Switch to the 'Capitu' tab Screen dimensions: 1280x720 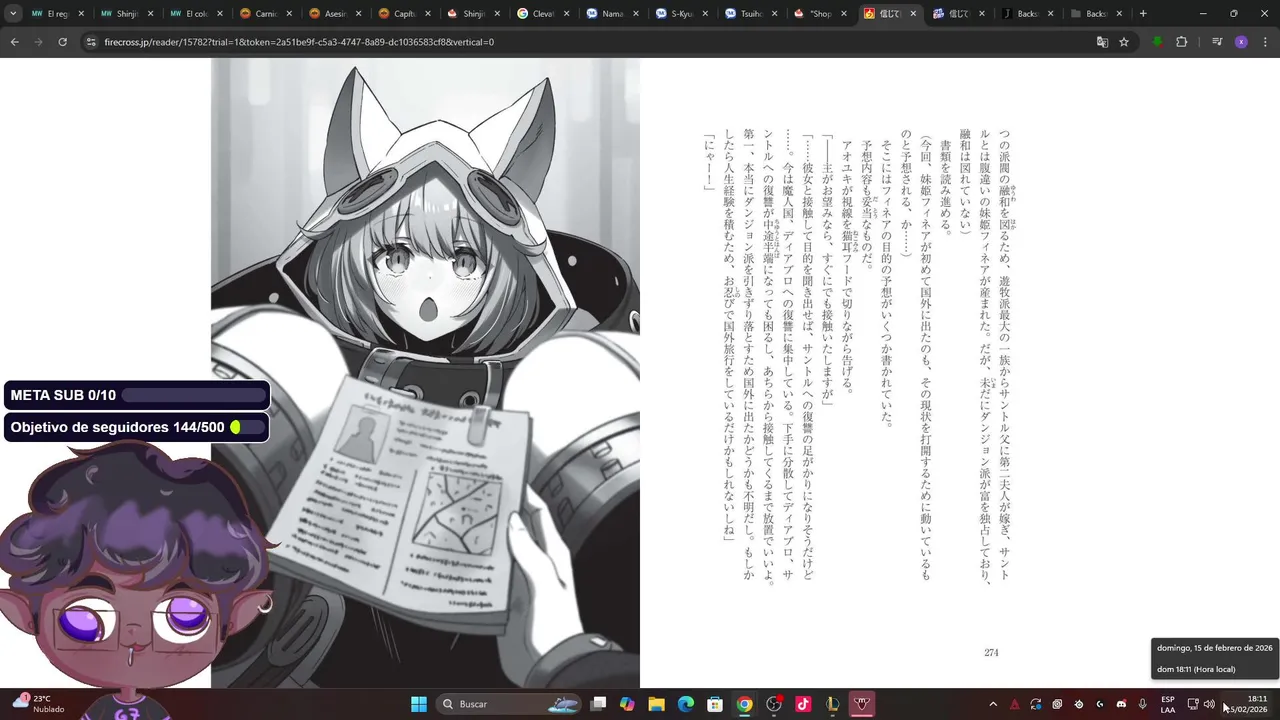click(x=405, y=14)
